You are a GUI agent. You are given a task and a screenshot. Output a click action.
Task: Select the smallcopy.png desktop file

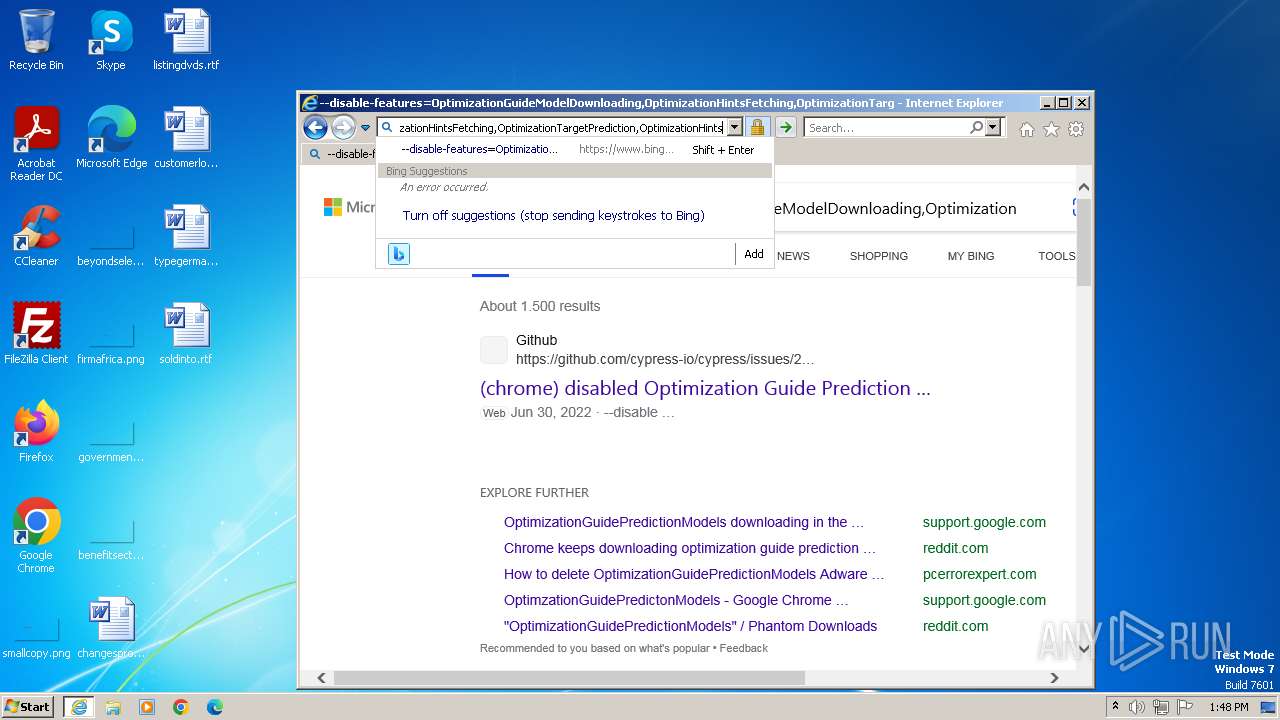click(x=36, y=636)
